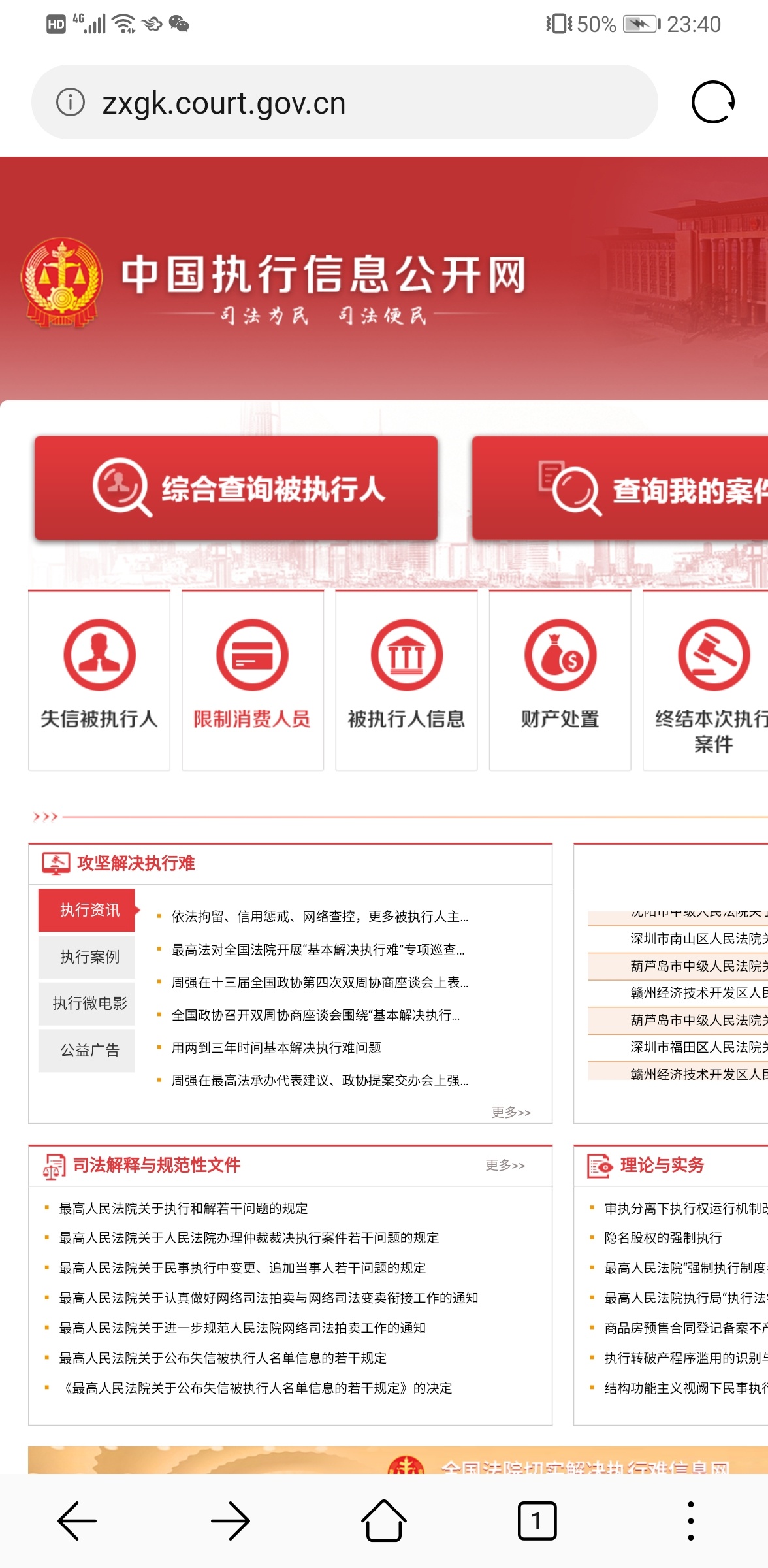Open 关于人民法院办理仲裁裁决执行案件若干问题的规定
The image size is (768, 1568).
click(x=249, y=1237)
